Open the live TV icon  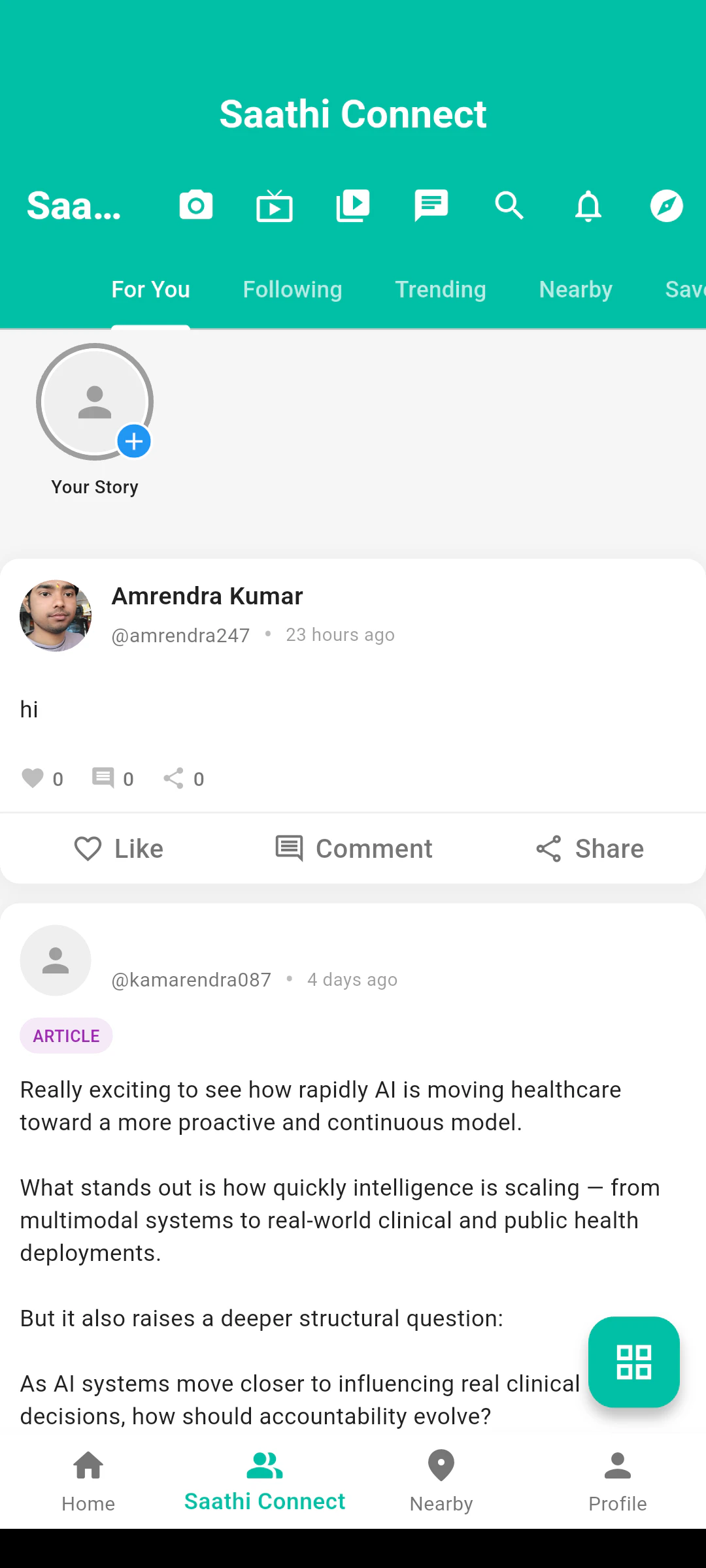coord(275,206)
